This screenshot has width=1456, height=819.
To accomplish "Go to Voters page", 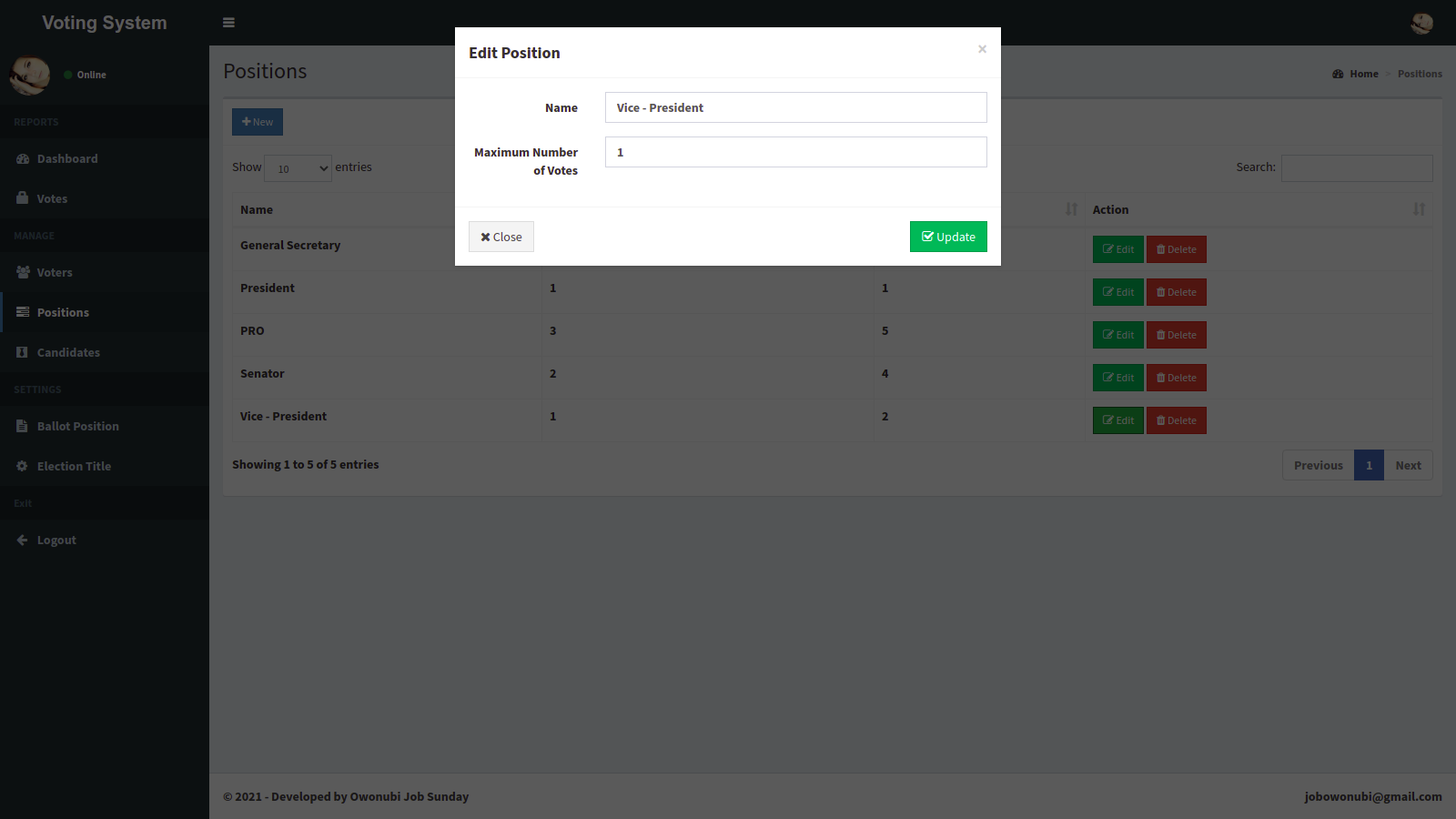I will pos(105,272).
